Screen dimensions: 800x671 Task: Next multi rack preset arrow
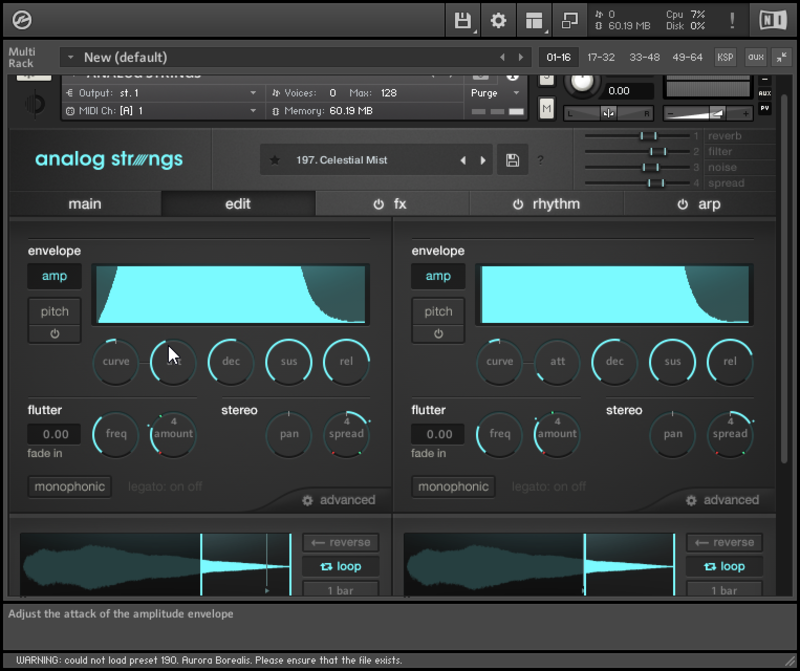(520, 57)
